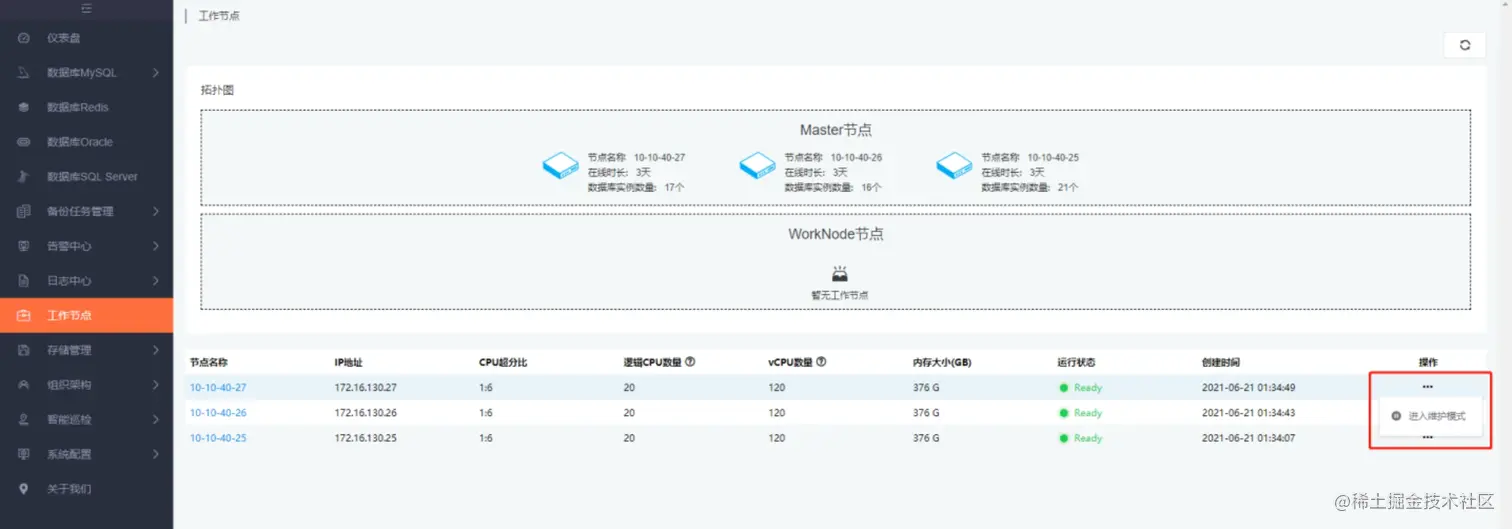Screen dimensions: 1512x529
Task: Click creation time 2021-06-21 01:34:49
Action: pos(1249,387)
